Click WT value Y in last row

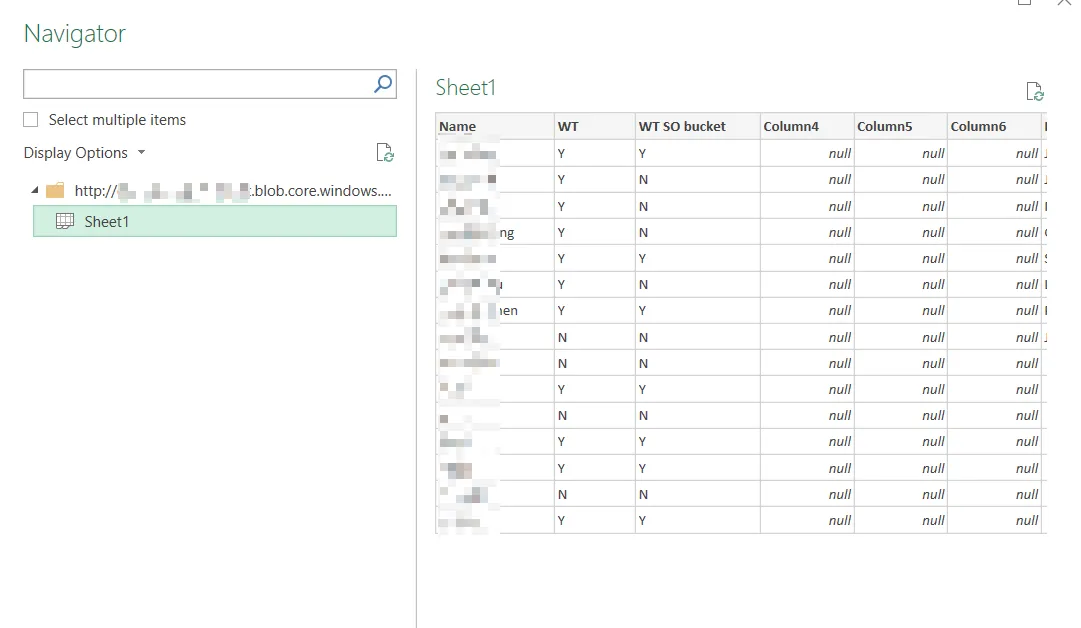coord(595,520)
